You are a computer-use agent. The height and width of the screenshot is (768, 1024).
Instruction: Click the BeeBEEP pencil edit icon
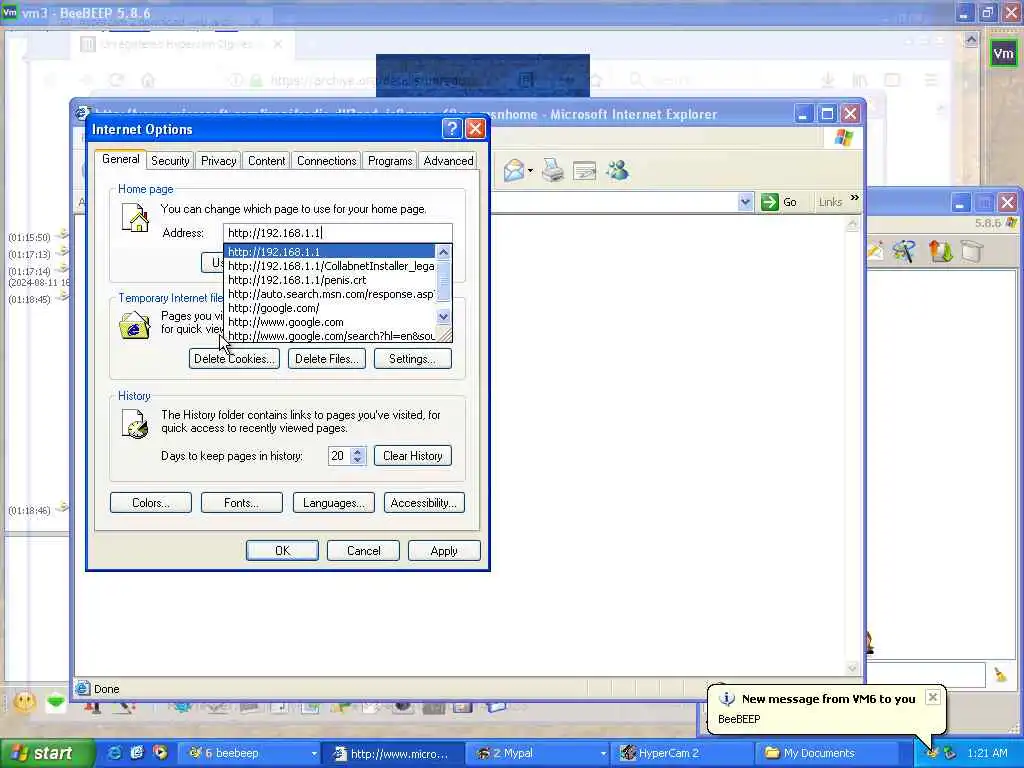875,251
